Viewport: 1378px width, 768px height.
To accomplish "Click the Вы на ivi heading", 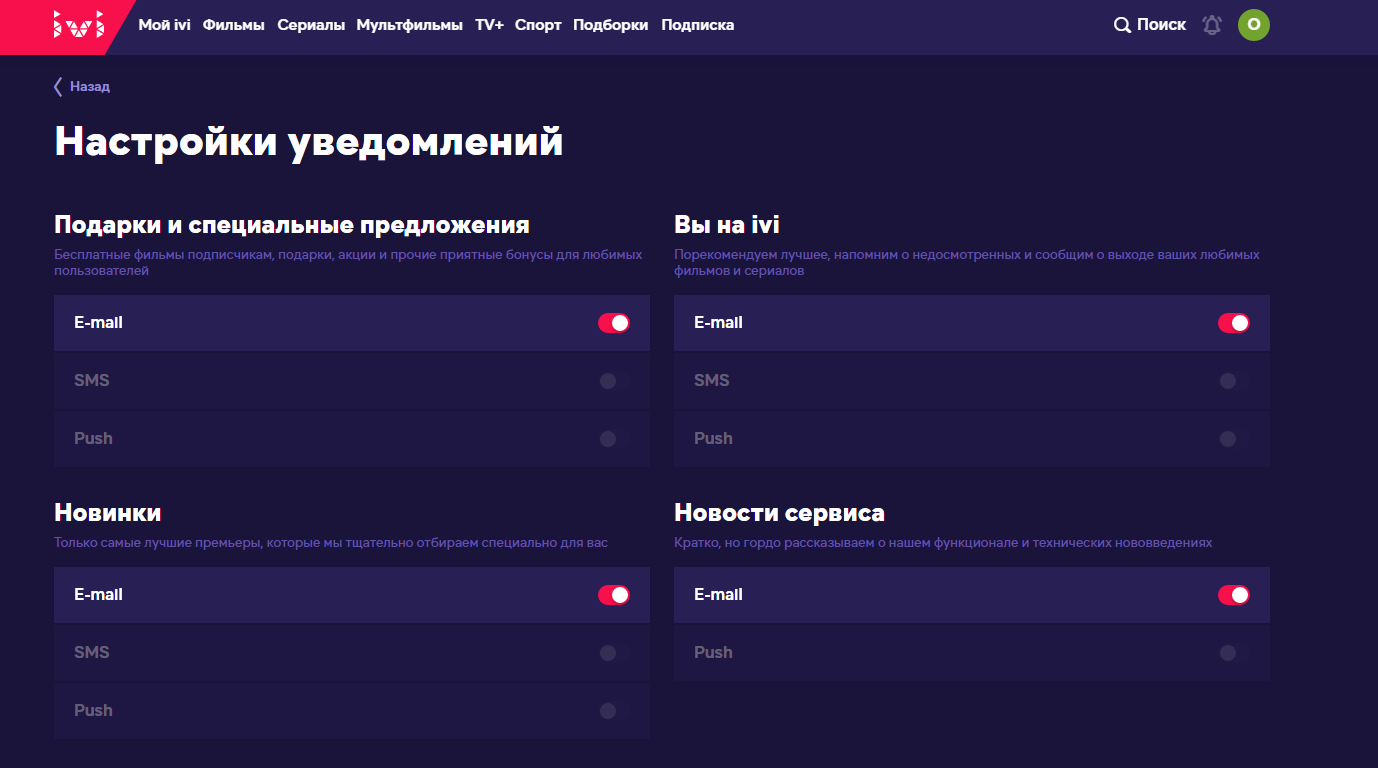I will coord(727,225).
